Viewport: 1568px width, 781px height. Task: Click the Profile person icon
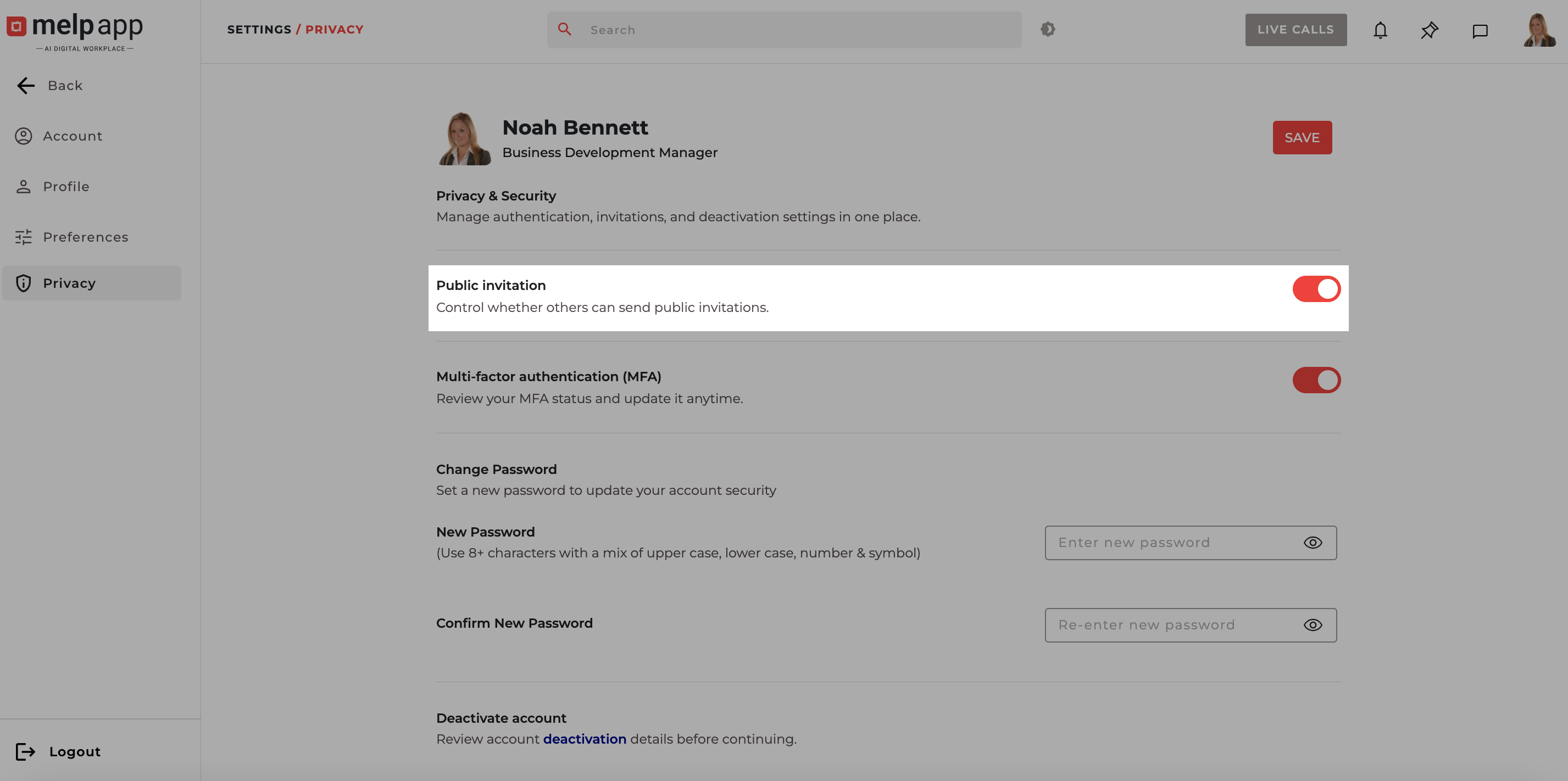coord(23,187)
